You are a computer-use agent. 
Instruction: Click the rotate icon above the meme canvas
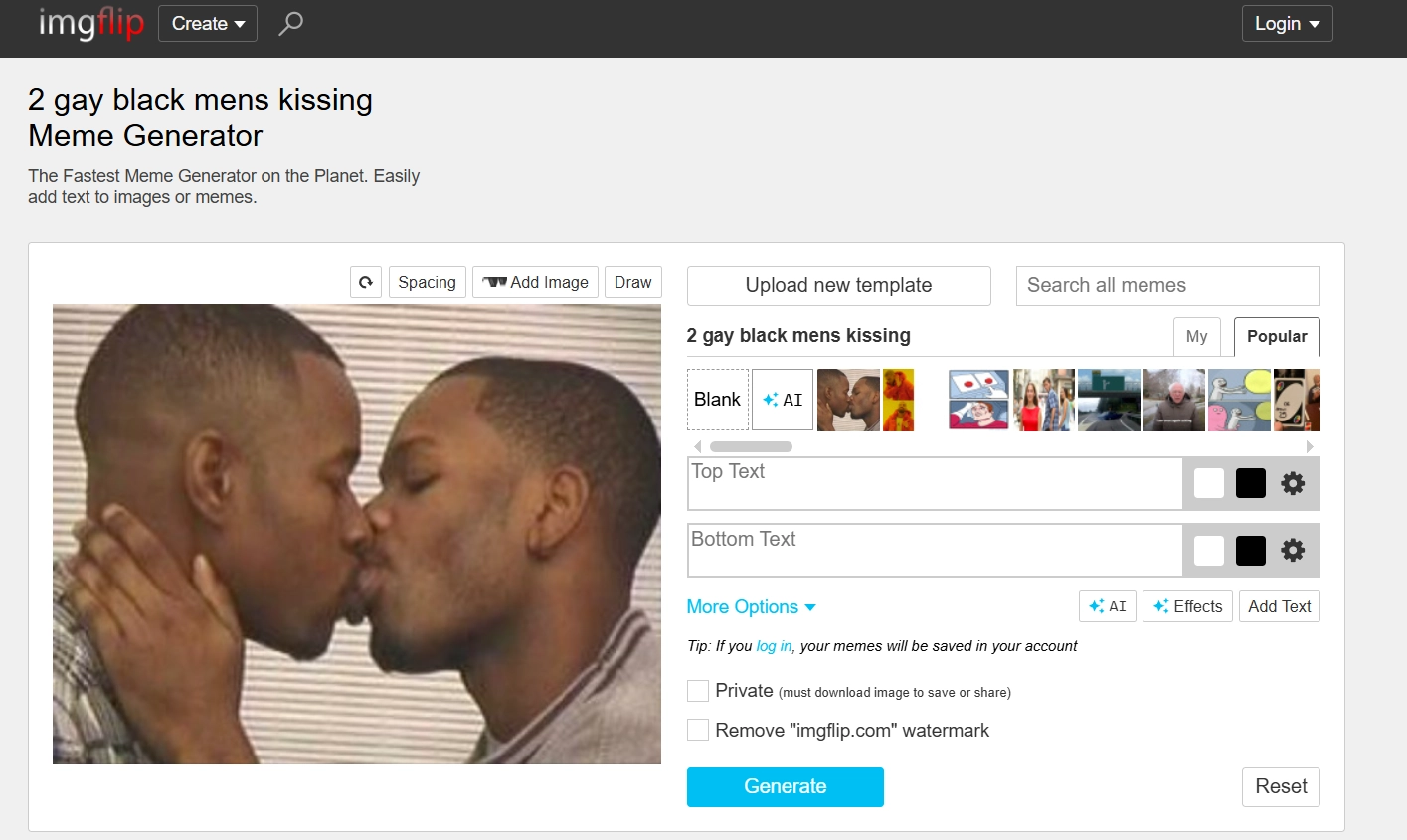pyautogui.click(x=365, y=281)
